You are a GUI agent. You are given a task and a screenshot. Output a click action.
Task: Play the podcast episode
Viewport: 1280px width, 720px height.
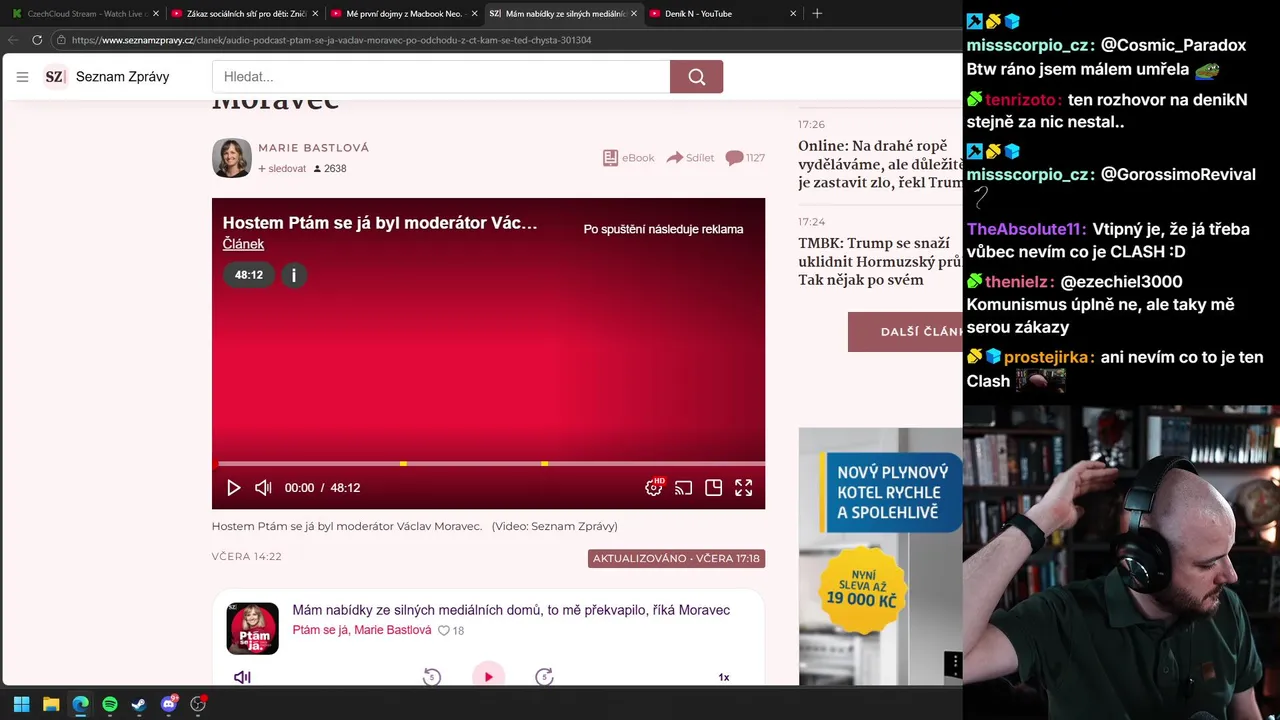pos(488,676)
